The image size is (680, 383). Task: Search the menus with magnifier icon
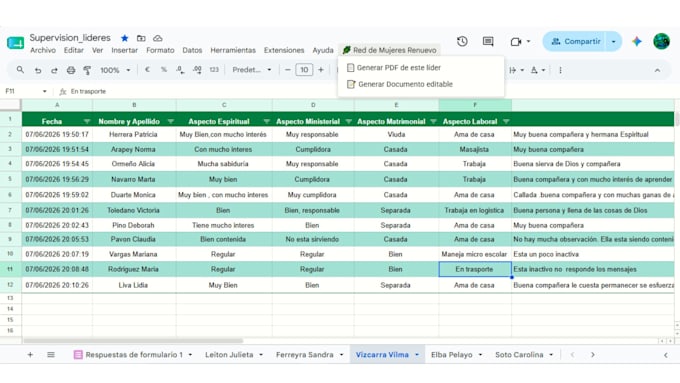(20, 69)
